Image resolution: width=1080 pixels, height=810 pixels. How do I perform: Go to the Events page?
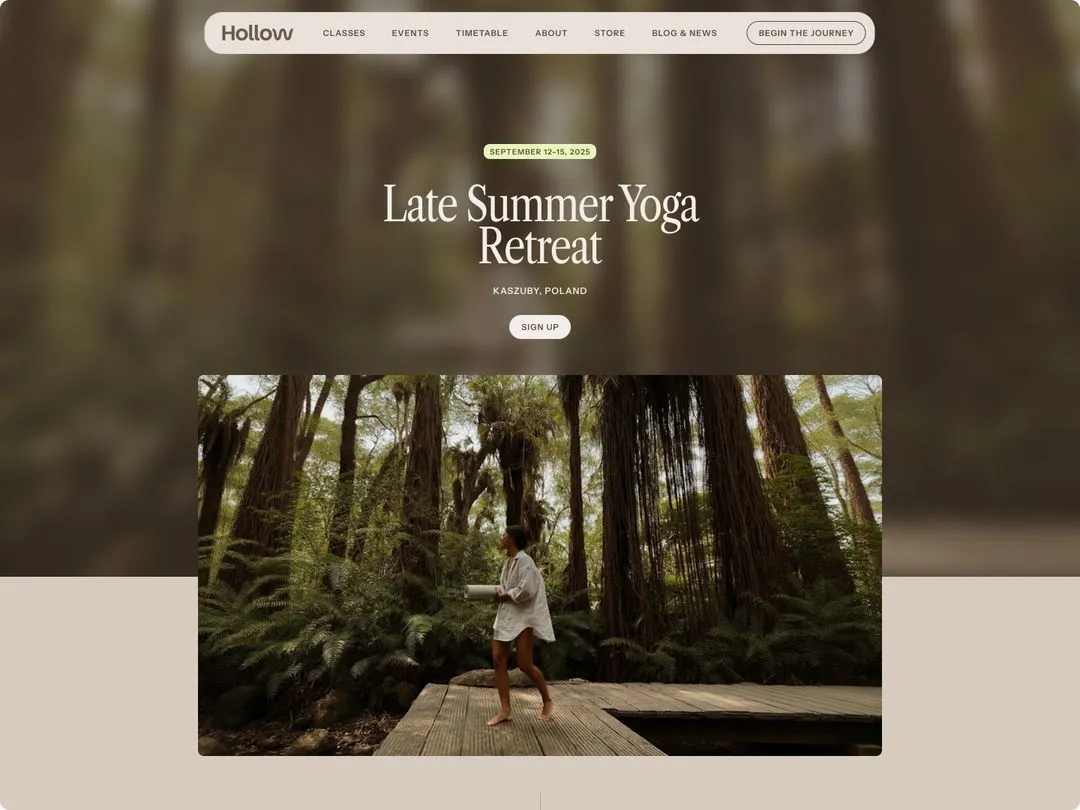click(410, 33)
